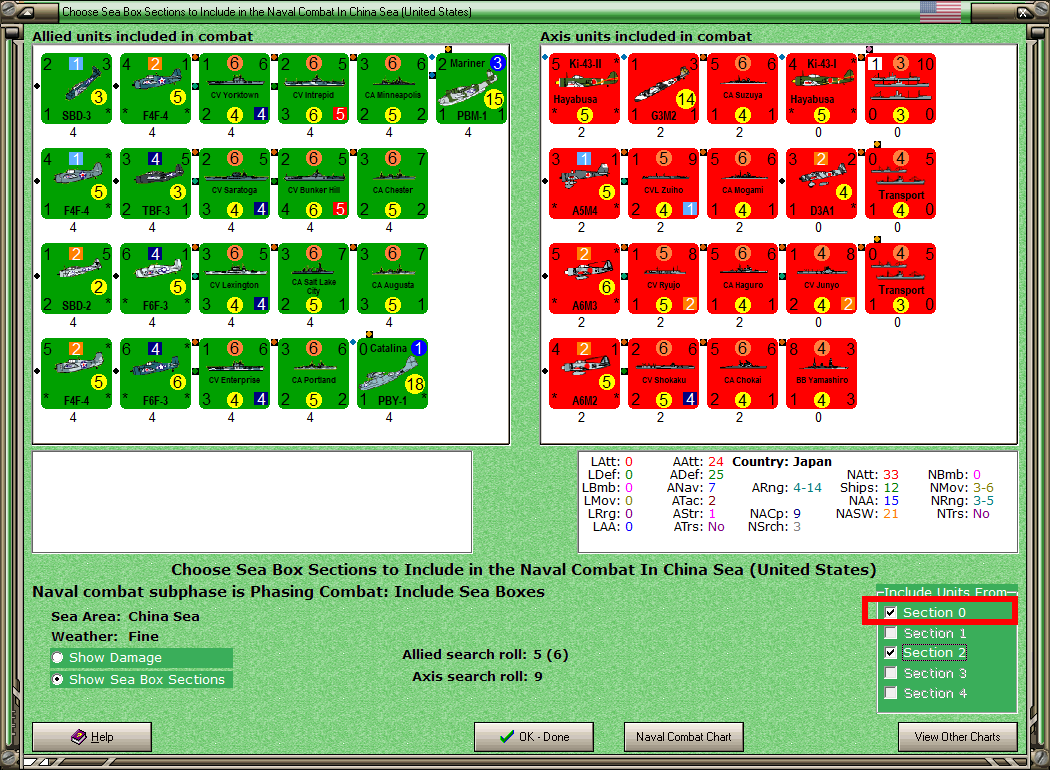Select the Axis Ki-43-II Hayabusa fighter
Image resolution: width=1050 pixels, height=770 pixels.
pyautogui.click(x=585, y=88)
